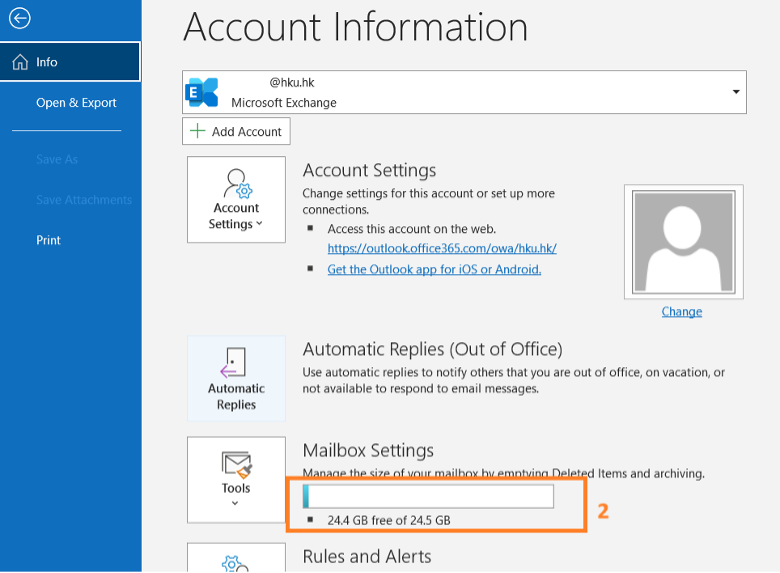Click the person-with-gear Account Settings icon
Screen dimensions: 780x573
[237, 183]
